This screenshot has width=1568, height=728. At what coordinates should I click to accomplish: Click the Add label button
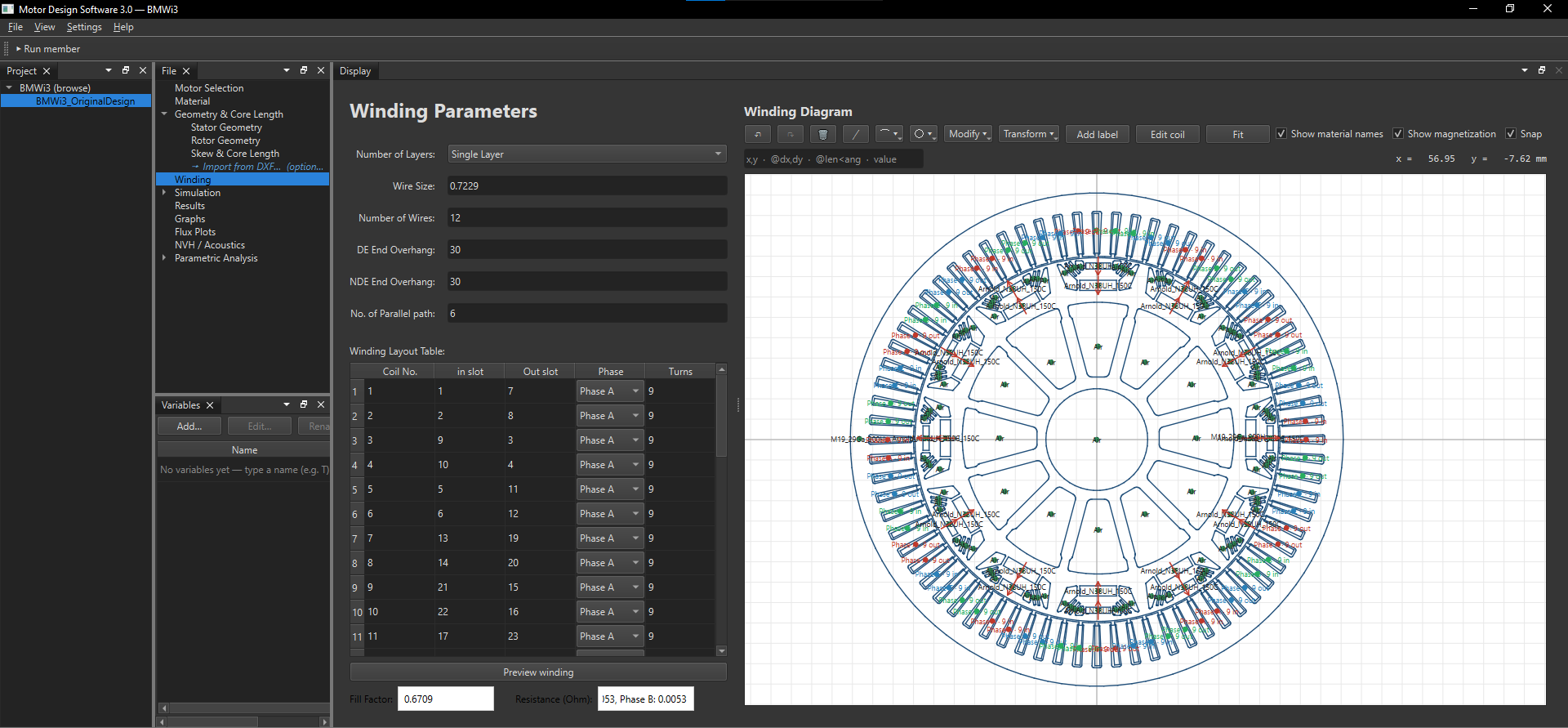[1097, 134]
